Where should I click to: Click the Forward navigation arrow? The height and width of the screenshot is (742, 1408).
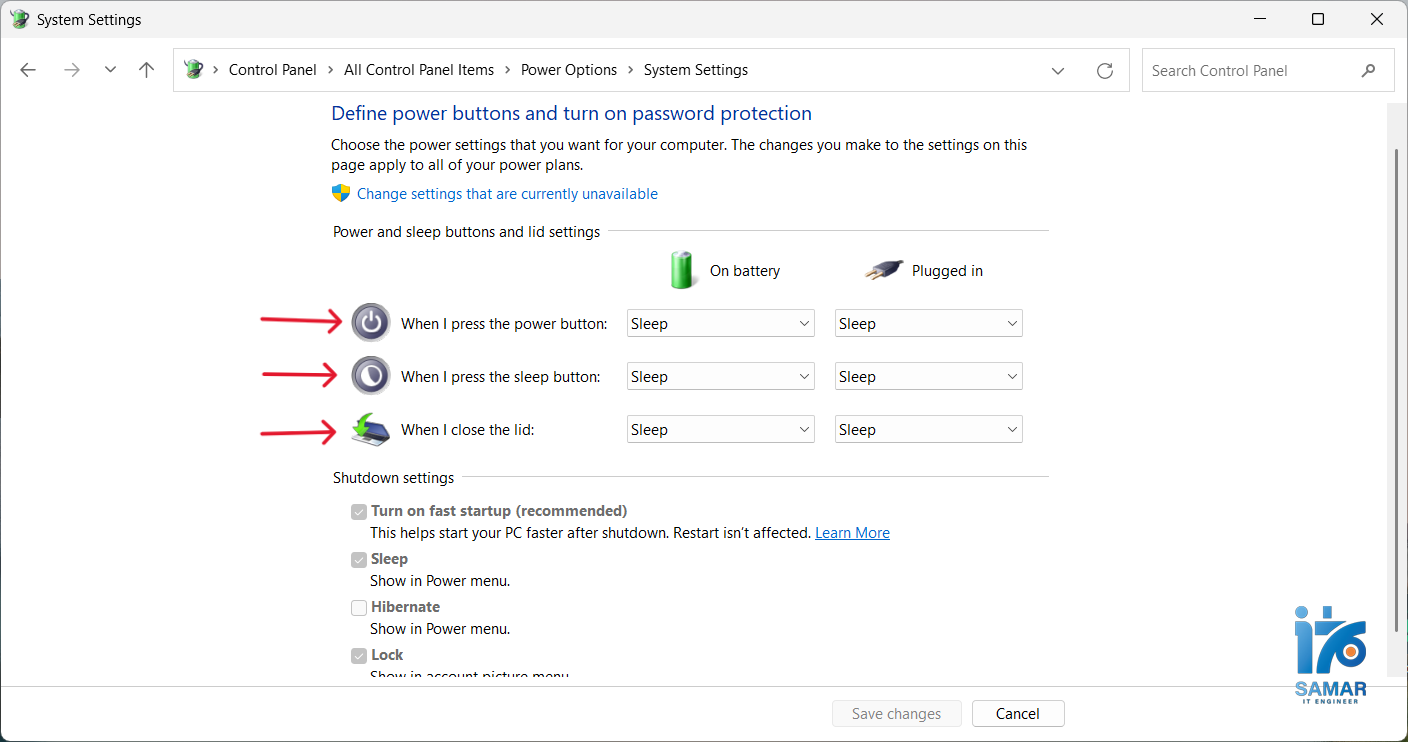tap(71, 70)
